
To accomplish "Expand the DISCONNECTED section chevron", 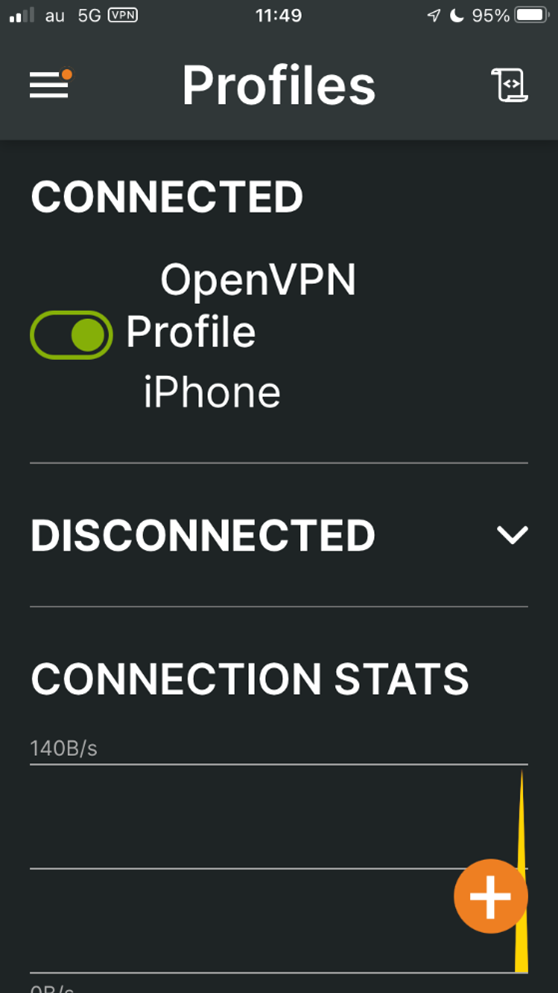I will [512, 535].
